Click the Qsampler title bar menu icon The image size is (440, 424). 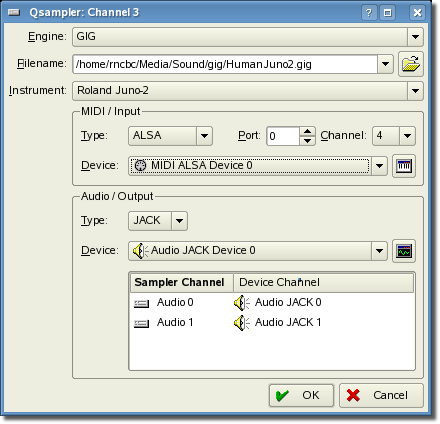tap(14, 13)
